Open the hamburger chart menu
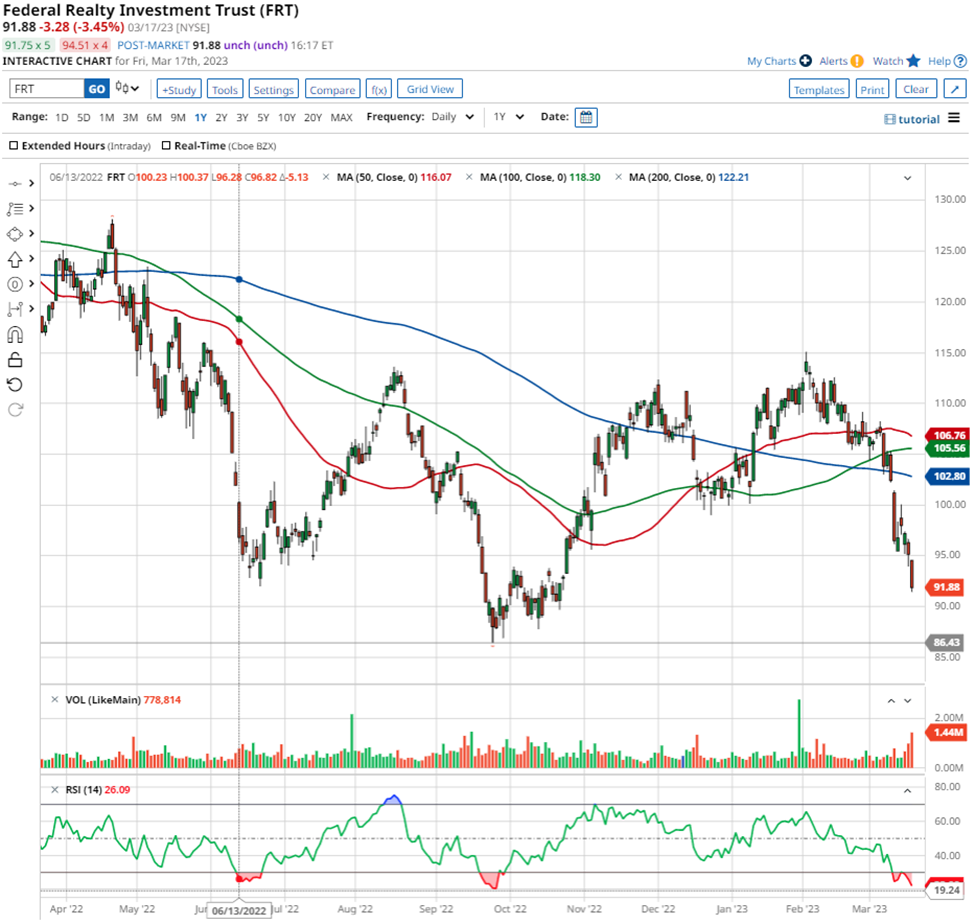 [954, 118]
